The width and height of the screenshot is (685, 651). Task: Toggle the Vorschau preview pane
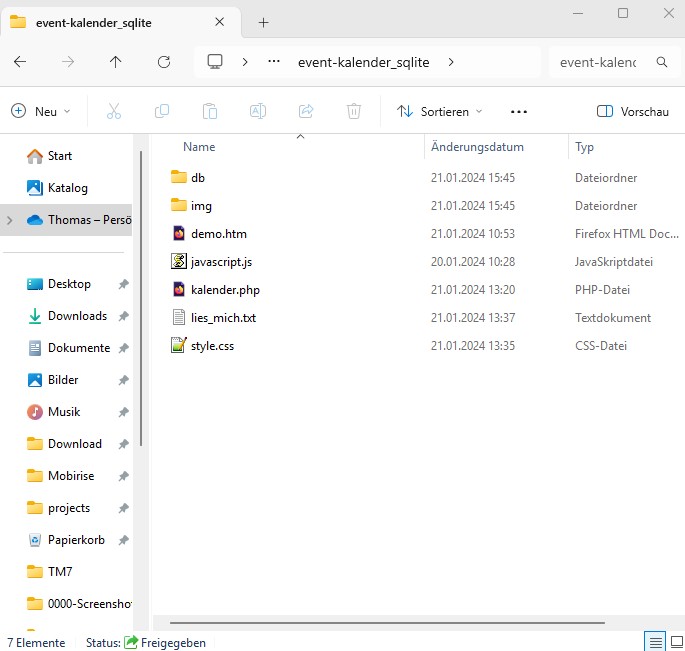coord(632,111)
